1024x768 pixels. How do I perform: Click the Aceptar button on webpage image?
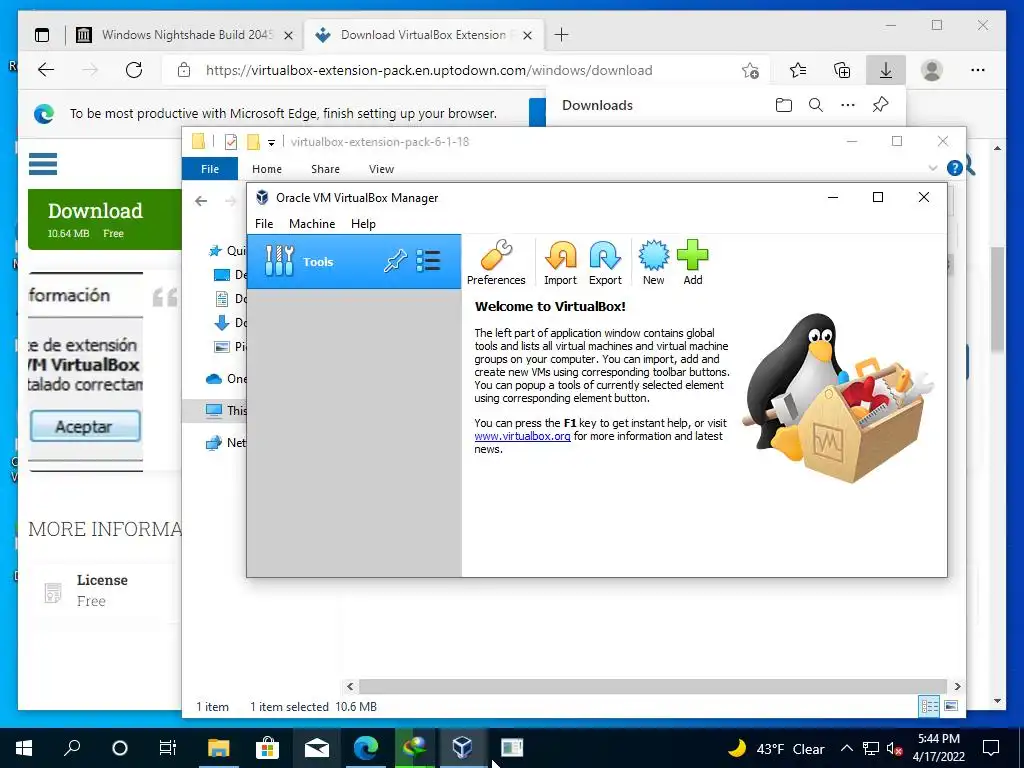(x=85, y=426)
